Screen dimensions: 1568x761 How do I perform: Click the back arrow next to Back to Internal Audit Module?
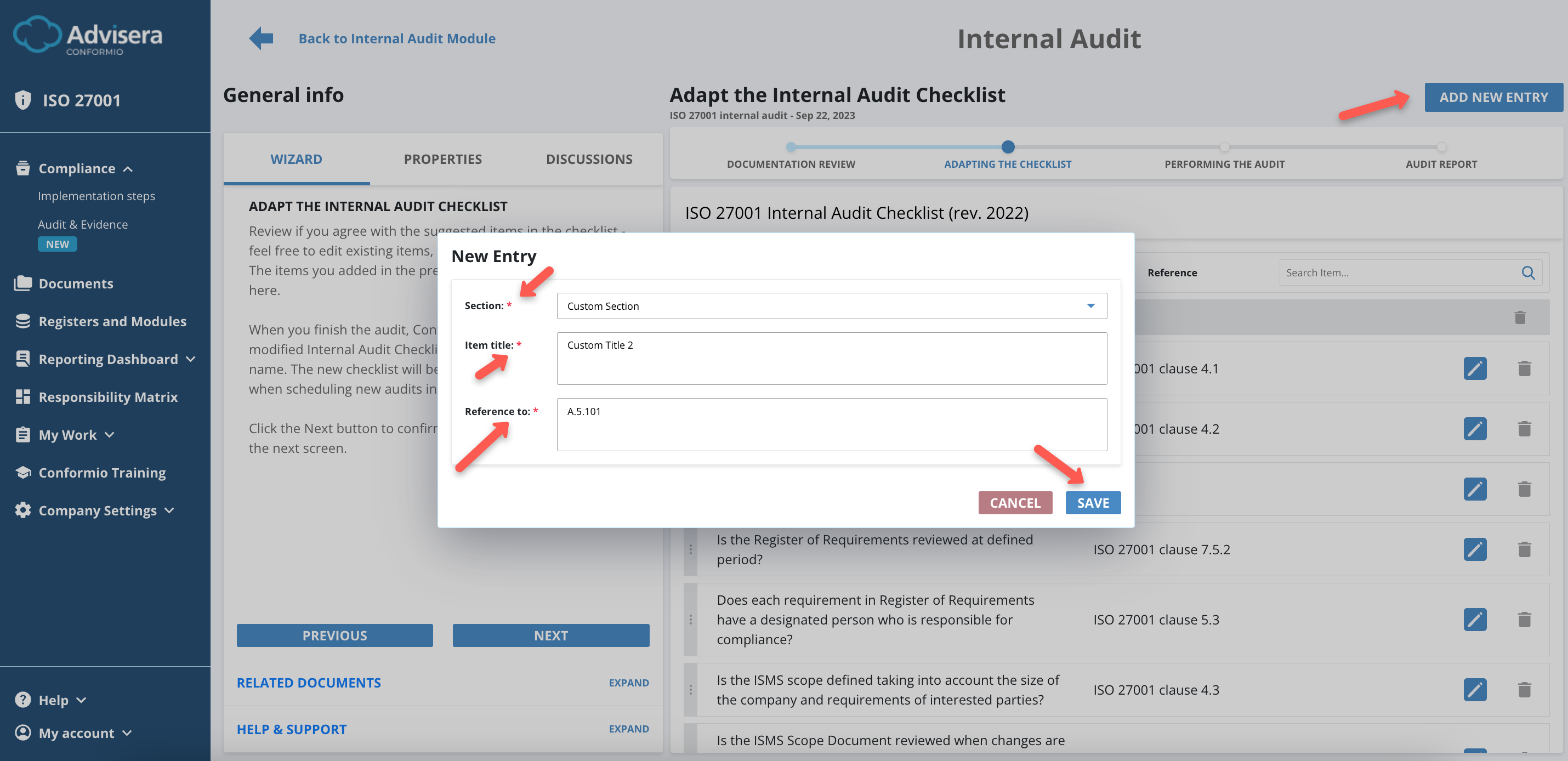[260, 38]
